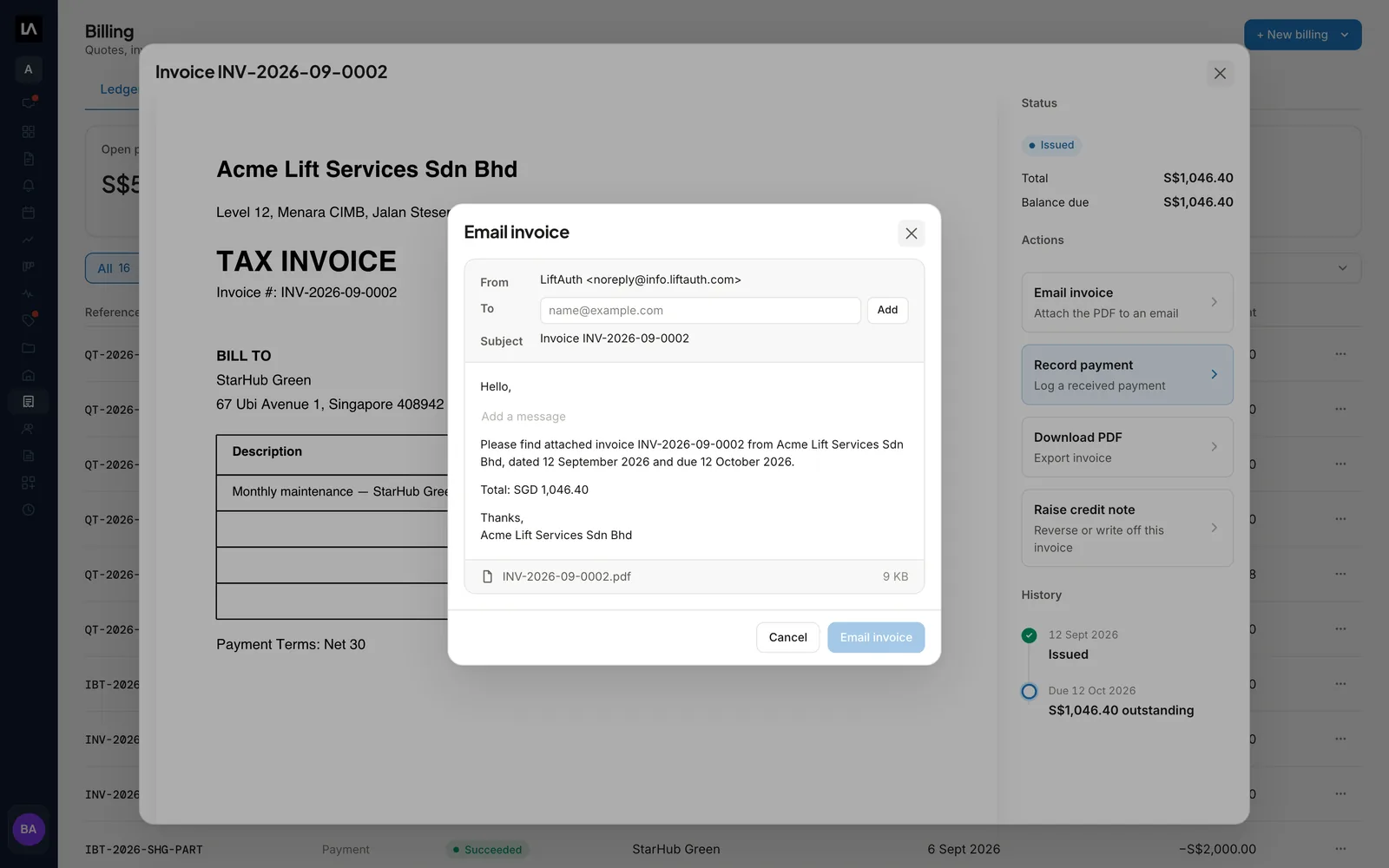The image size is (1389, 868).
Task: Click the workspace A switcher in sidebar
Action: (x=29, y=69)
